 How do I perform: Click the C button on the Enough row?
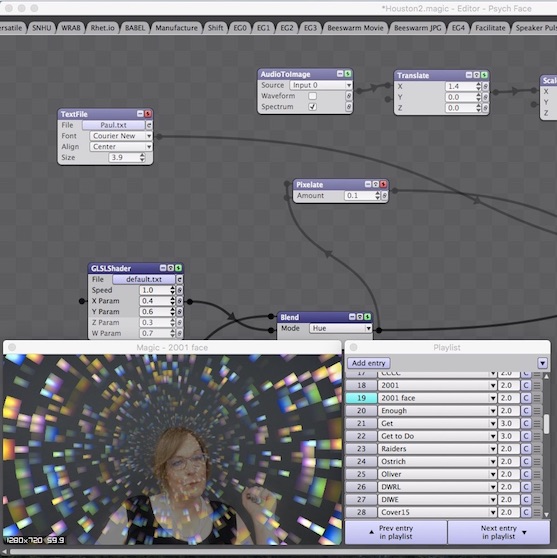[x=526, y=410]
